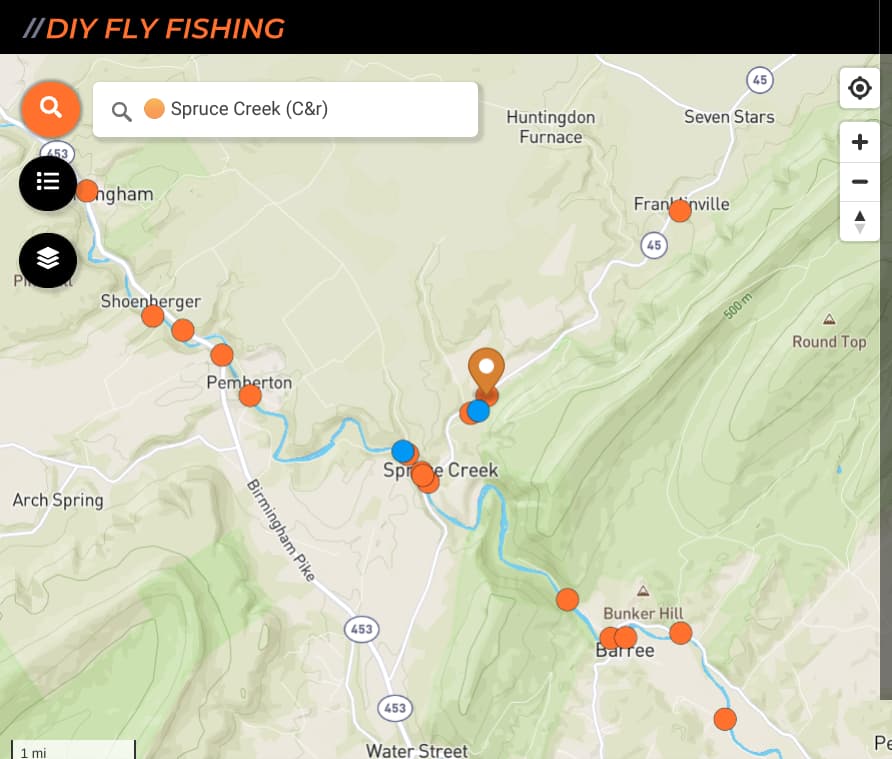Click the orange dot beside Spruce Creek (C&r)

(x=155, y=108)
